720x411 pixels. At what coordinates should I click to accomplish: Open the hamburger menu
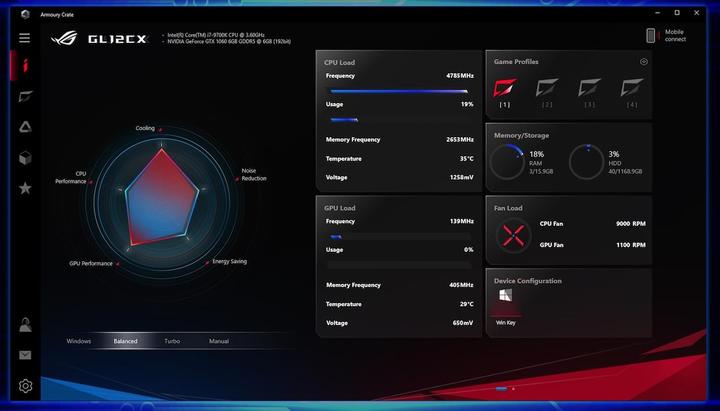pos(24,38)
